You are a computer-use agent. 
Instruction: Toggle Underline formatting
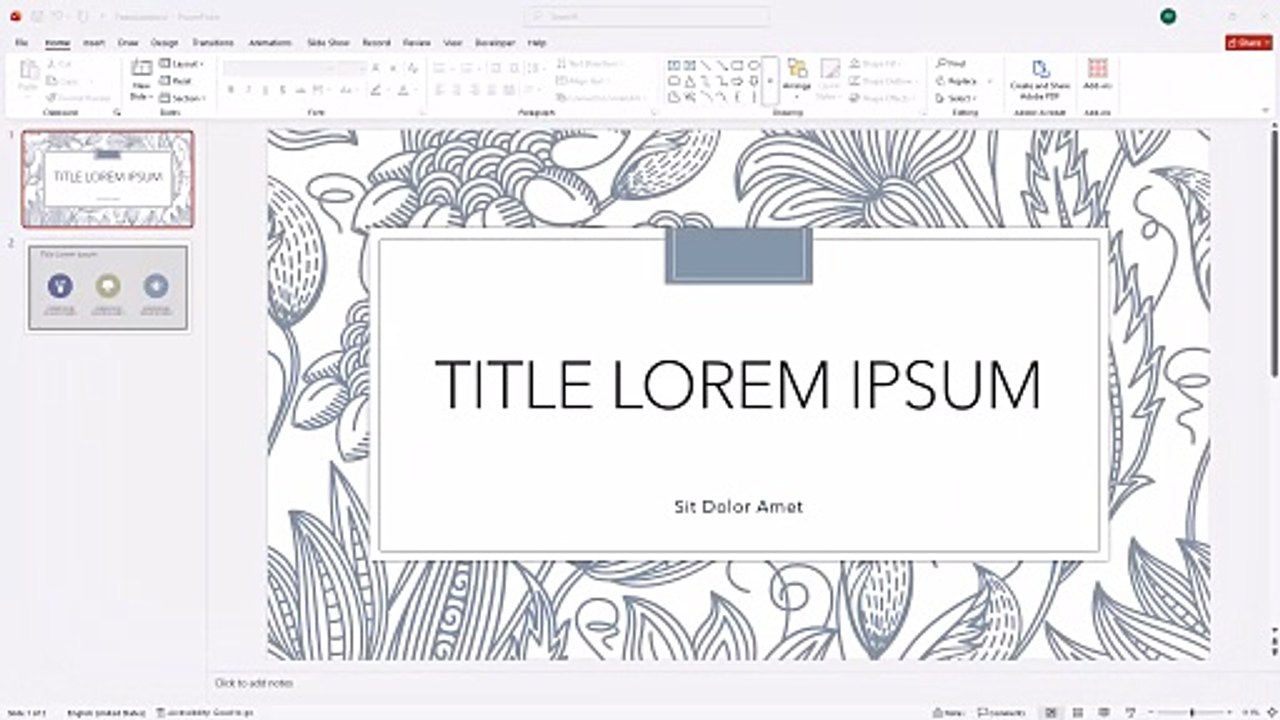[265, 90]
